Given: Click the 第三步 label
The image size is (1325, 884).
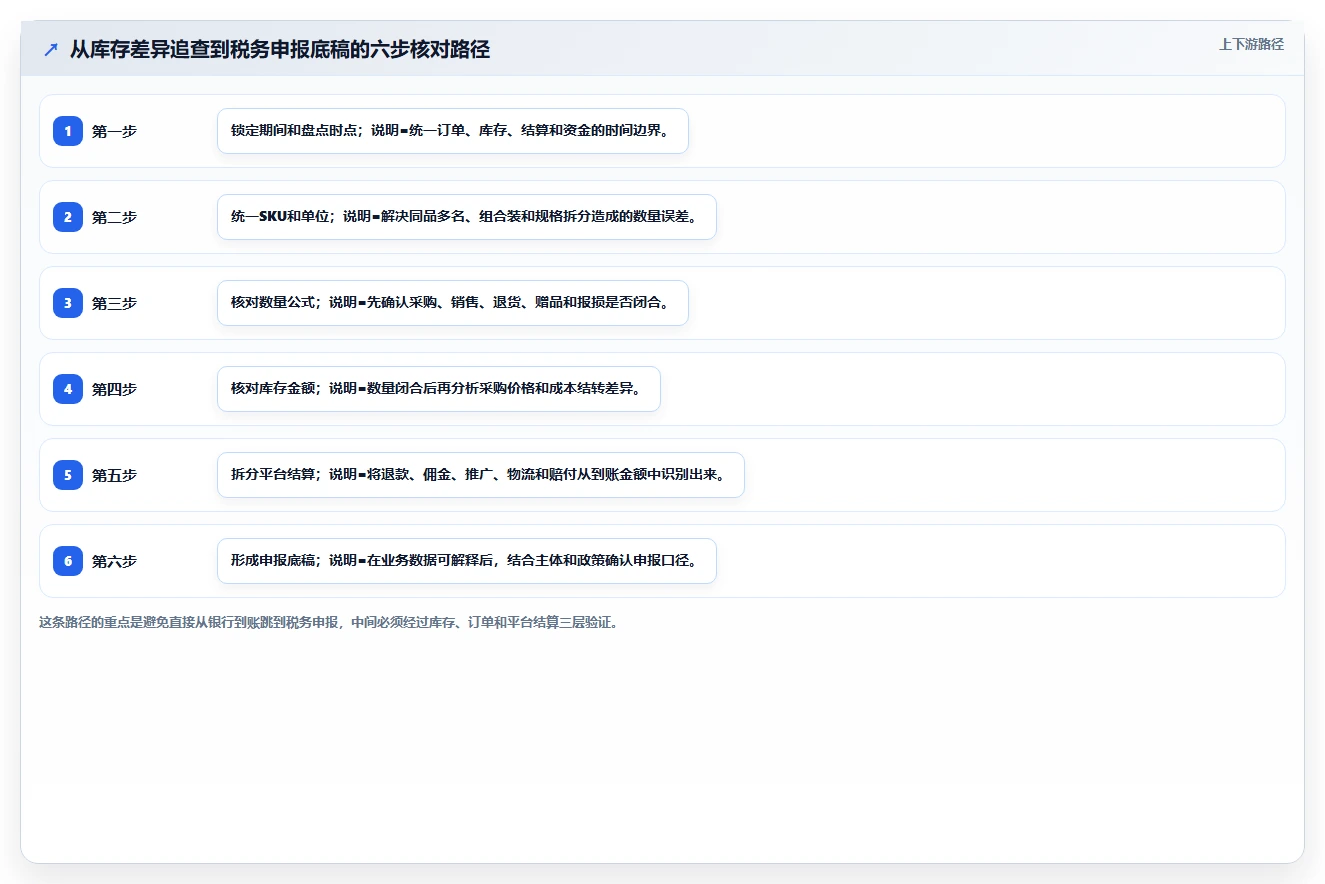Looking at the screenshot, I should click(114, 303).
